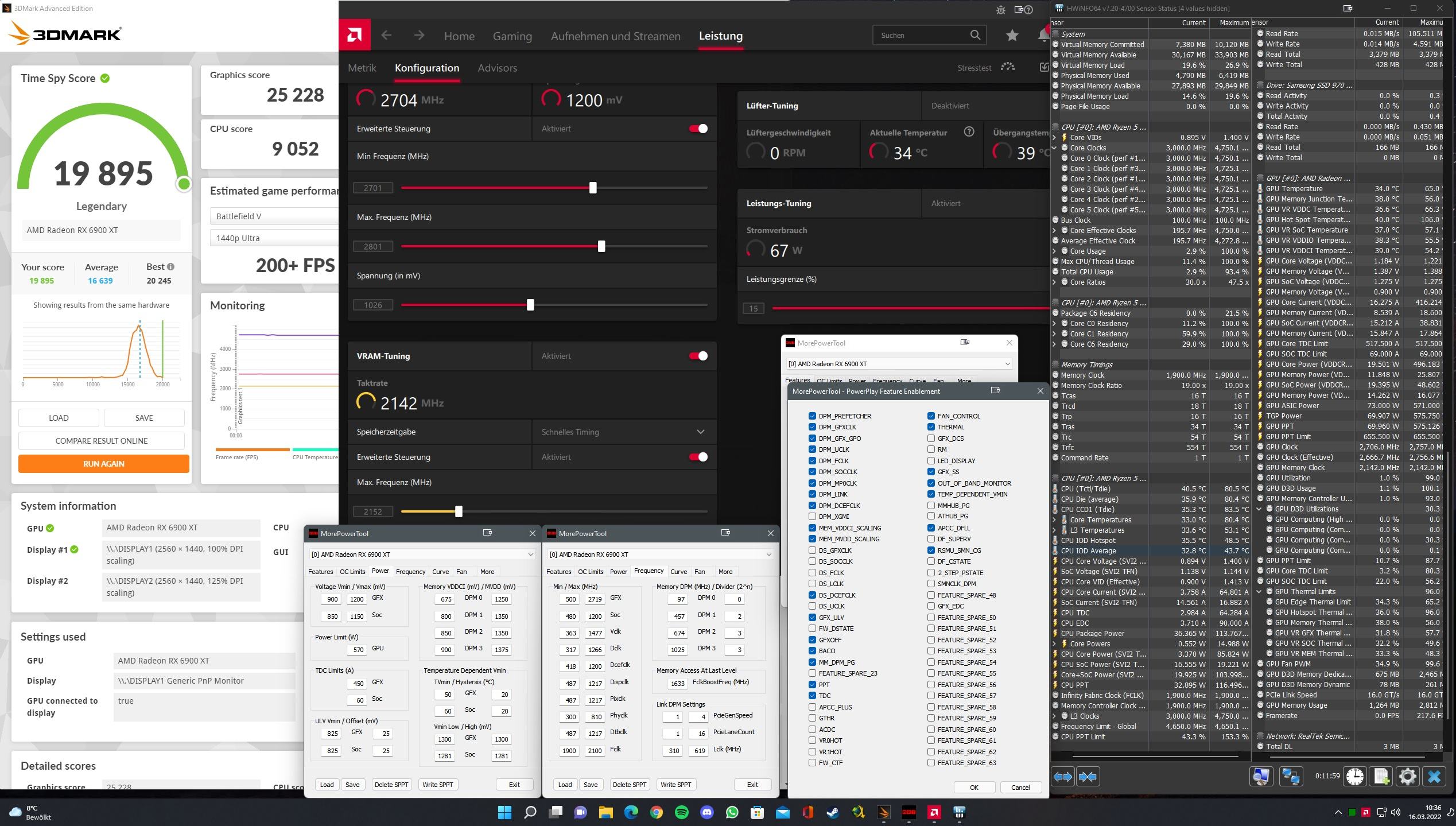Image resolution: width=1456 pixels, height=826 pixels.
Task: Click the Spannung (in mV) slider handle
Action: pyautogui.click(x=530, y=305)
